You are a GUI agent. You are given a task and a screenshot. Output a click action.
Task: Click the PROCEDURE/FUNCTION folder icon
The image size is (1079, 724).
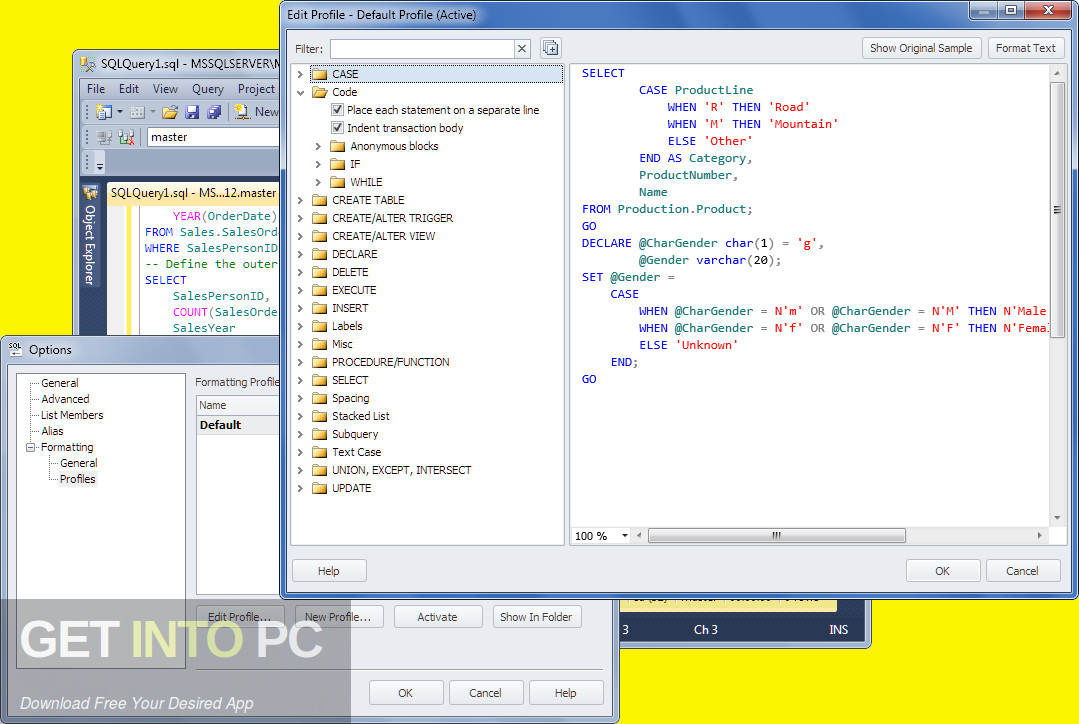319,362
